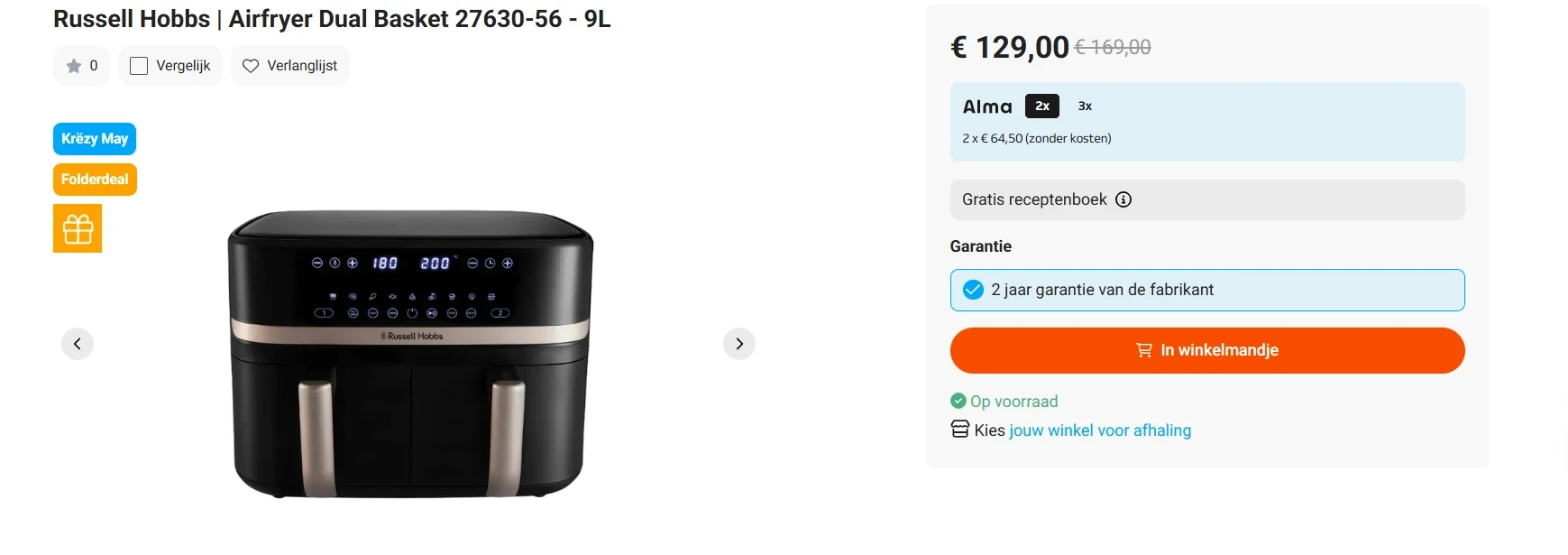1568x555 pixels.
Task: Click the shopping cart icon
Action: point(1144,350)
